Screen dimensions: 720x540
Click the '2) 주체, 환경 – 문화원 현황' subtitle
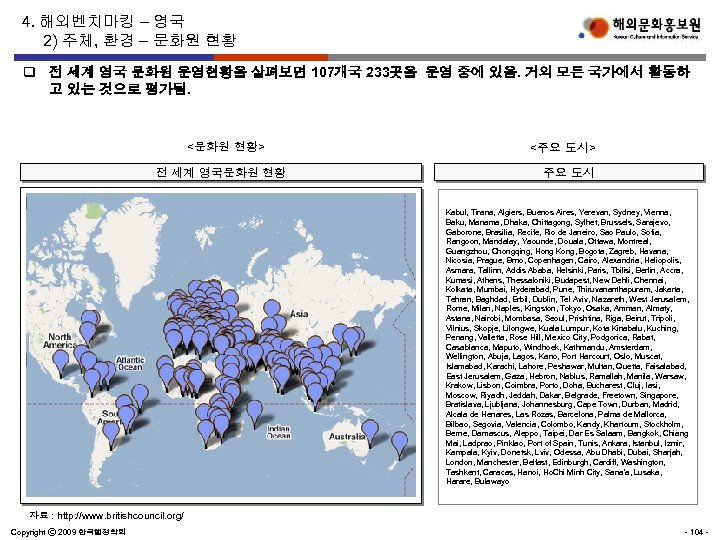coord(140,40)
